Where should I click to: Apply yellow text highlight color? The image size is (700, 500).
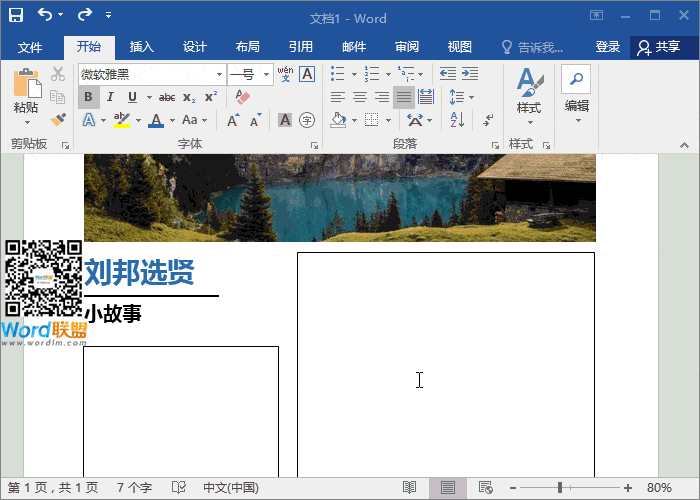pos(122,120)
